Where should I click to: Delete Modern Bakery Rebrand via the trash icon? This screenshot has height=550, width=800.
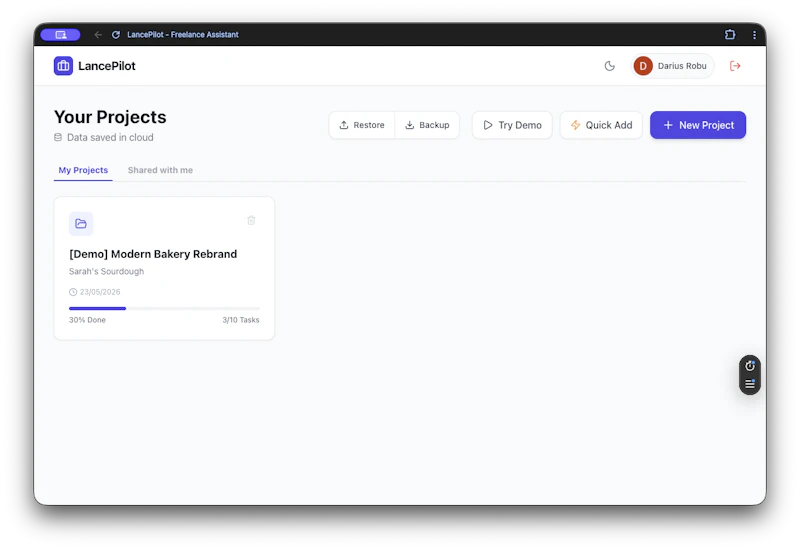(x=251, y=220)
